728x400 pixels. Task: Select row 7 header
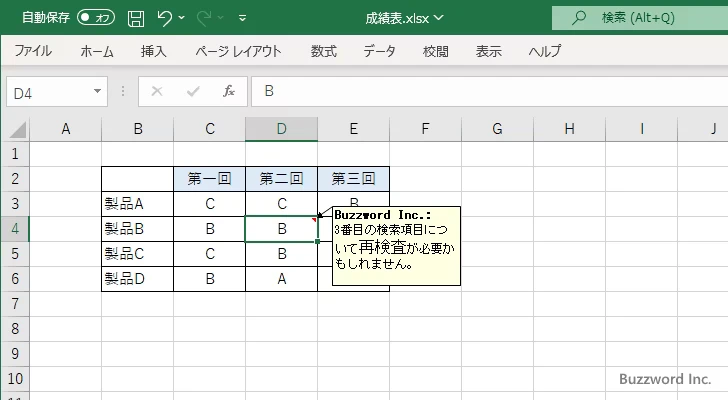(x=15, y=304)
